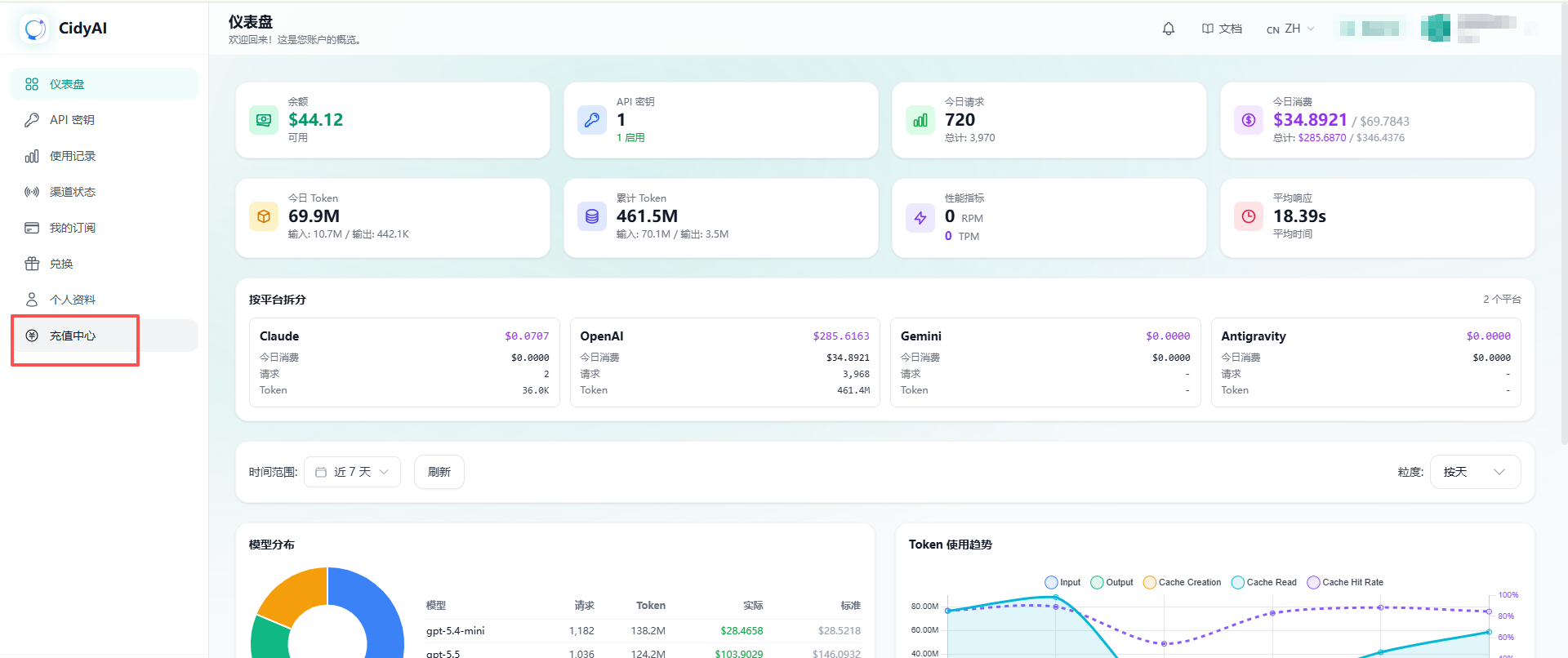Open the notifications bell
The width and height of the screenshot is (1568, 658).
[1169, 29]
